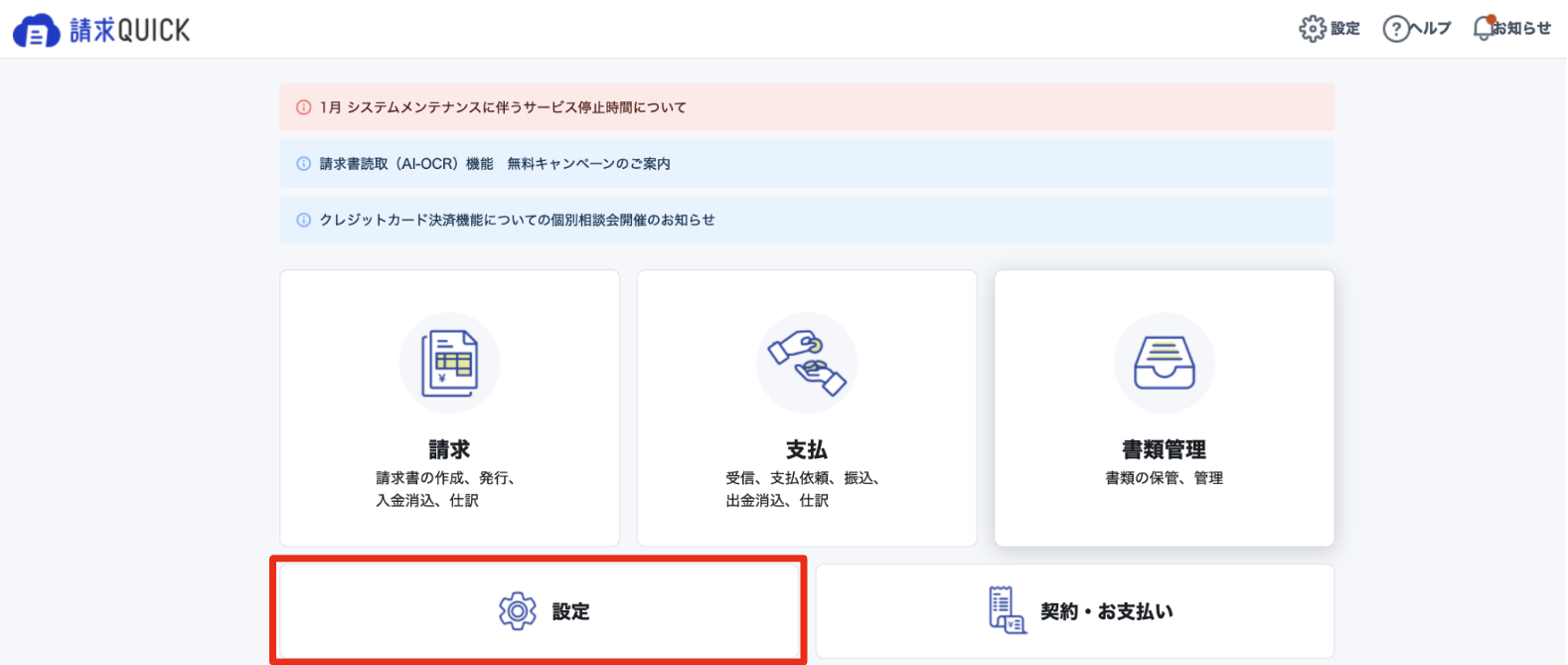Click the ヘルプ question mark icon
This screenshot has height=665, width=1568.
1396,29
